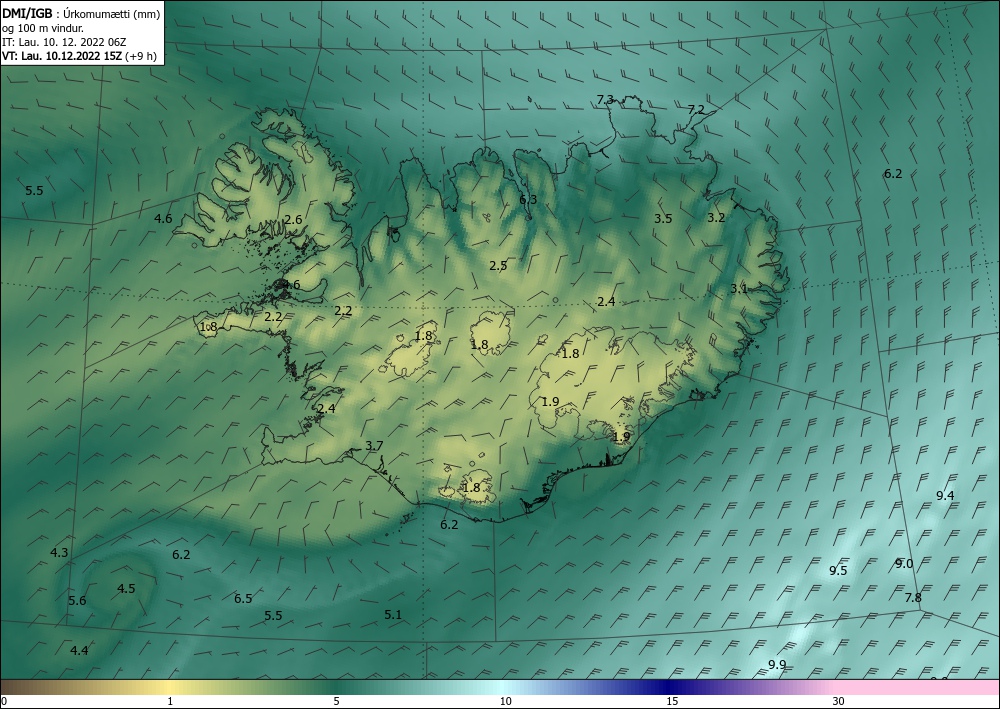Click the 9.9 value on the map
Image resolution: width=1000 pixels, height=709 pixels.
coord(777,665)
